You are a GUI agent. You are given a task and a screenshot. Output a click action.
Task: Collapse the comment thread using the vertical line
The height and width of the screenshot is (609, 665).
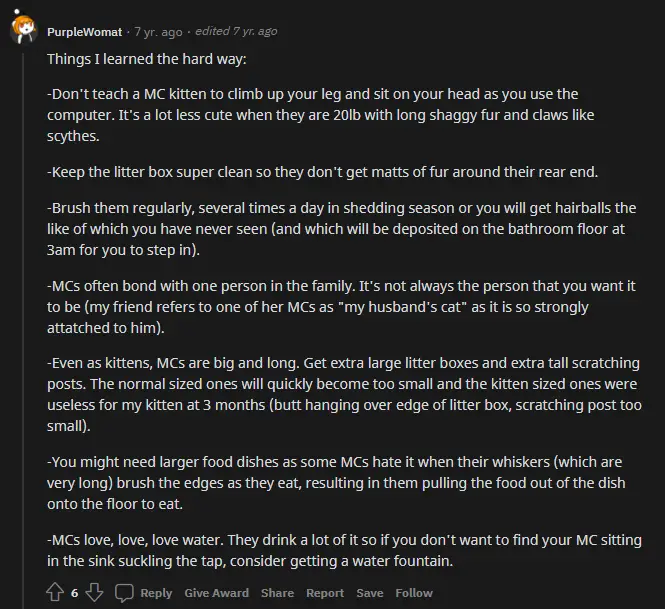coord(24,331)
